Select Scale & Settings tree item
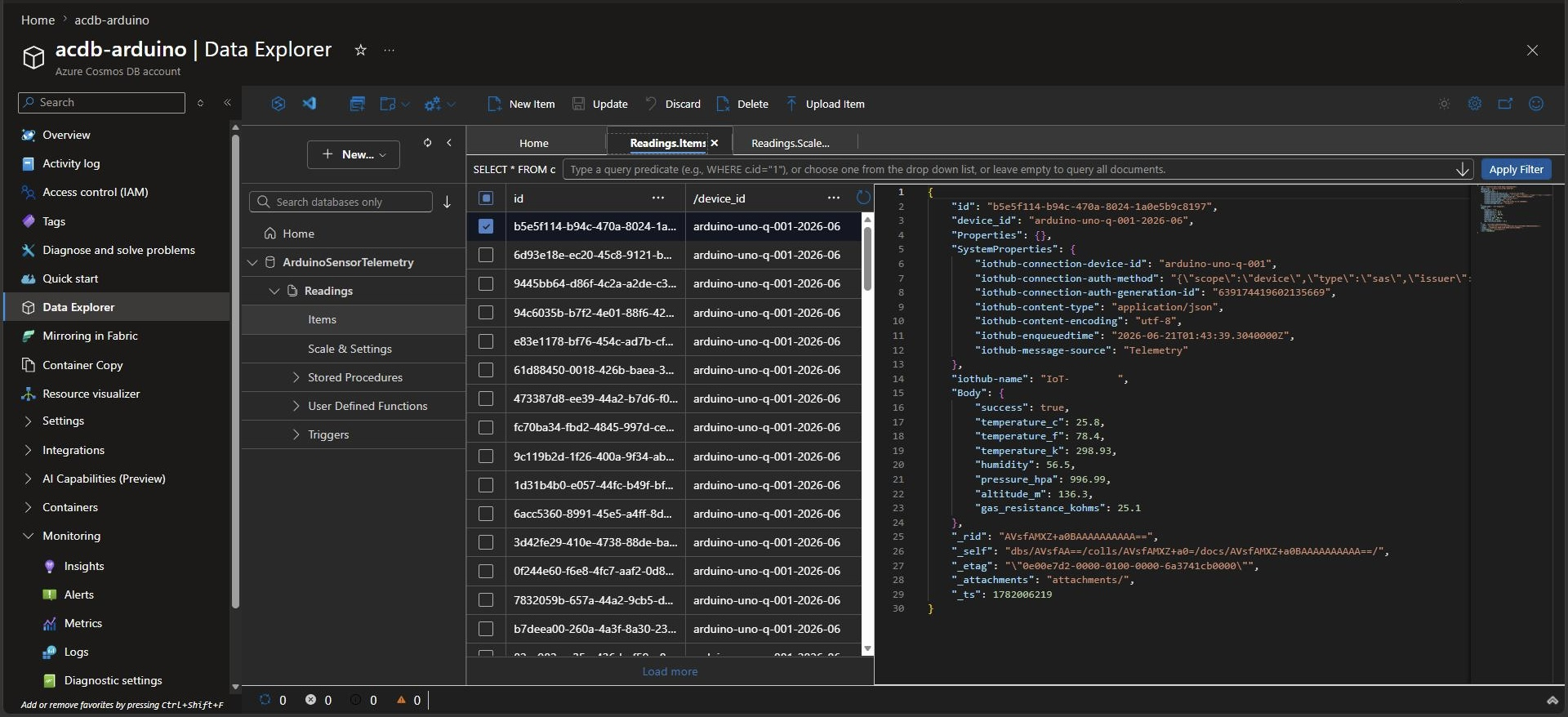Viewport: 1568px width, 717px height. click(x=350, y=349)
